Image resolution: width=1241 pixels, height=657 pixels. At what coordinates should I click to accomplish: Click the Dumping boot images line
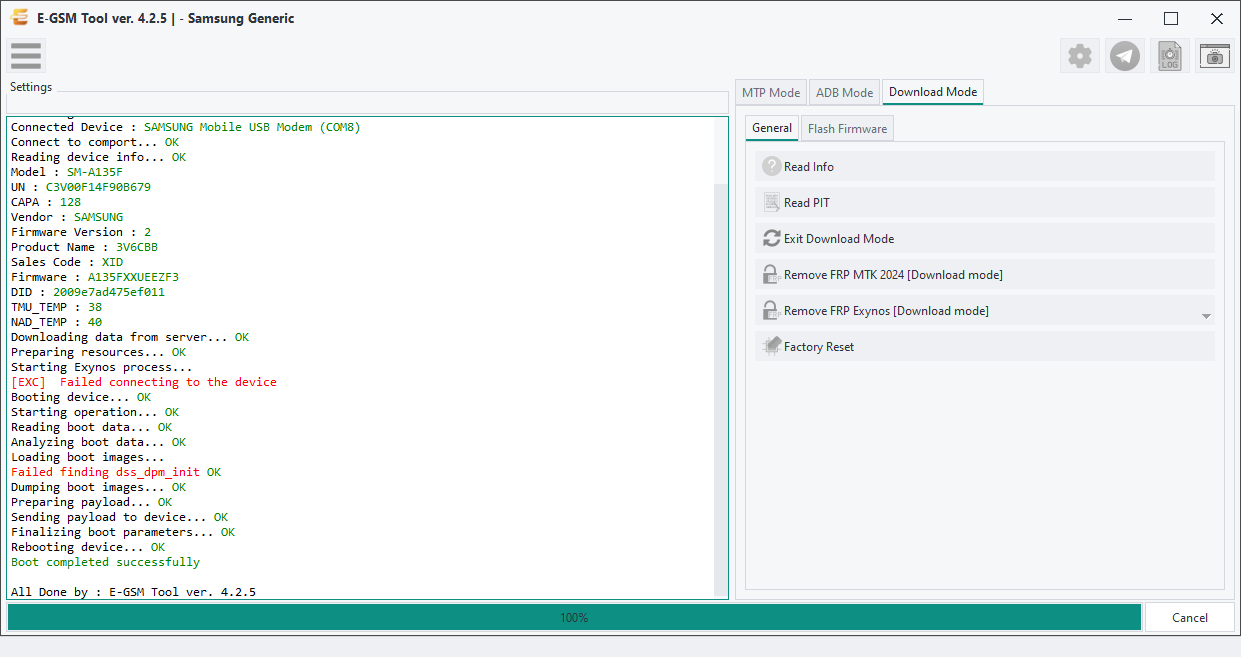[98, 487]
